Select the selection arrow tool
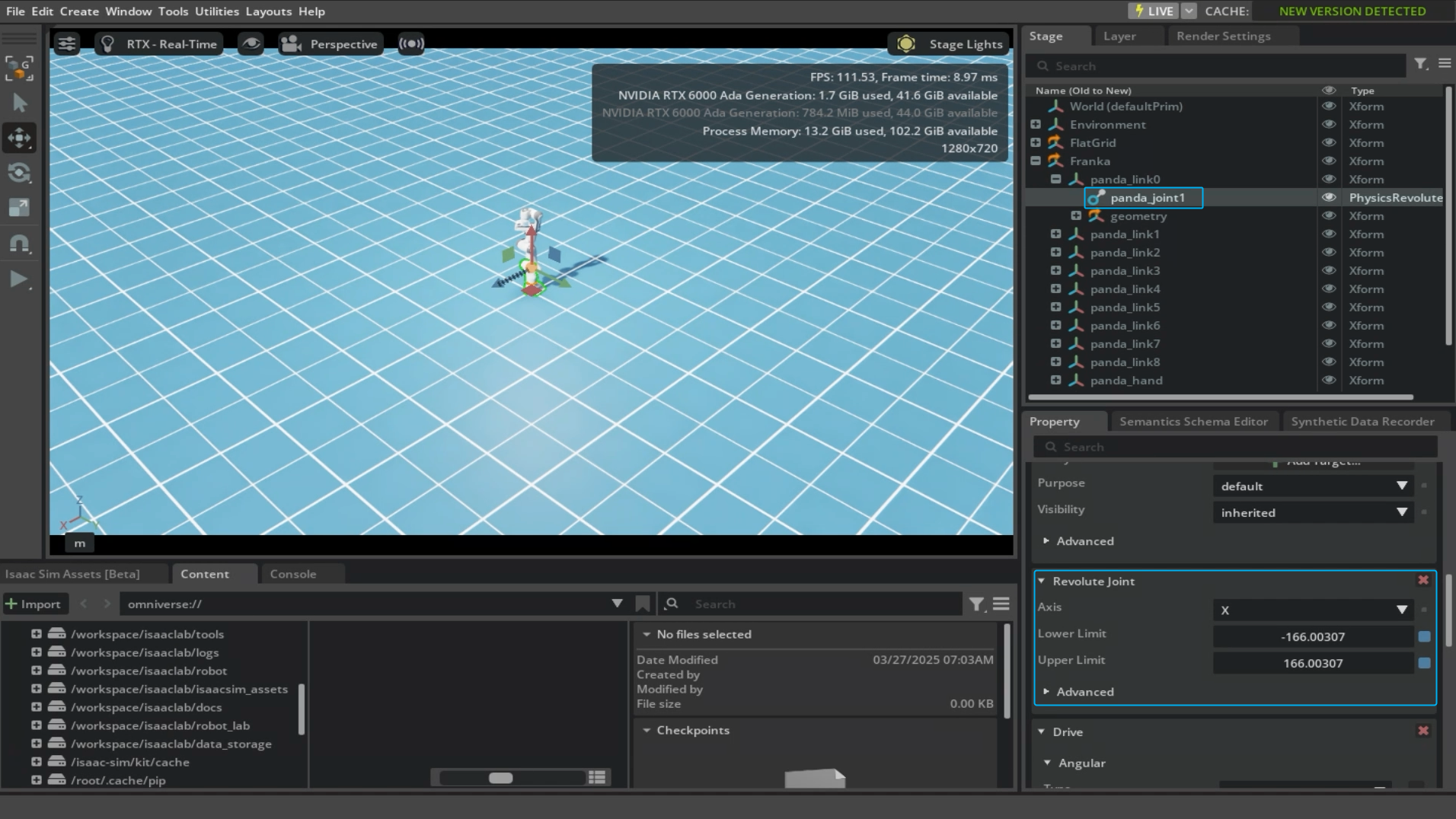 pos(20,103)
